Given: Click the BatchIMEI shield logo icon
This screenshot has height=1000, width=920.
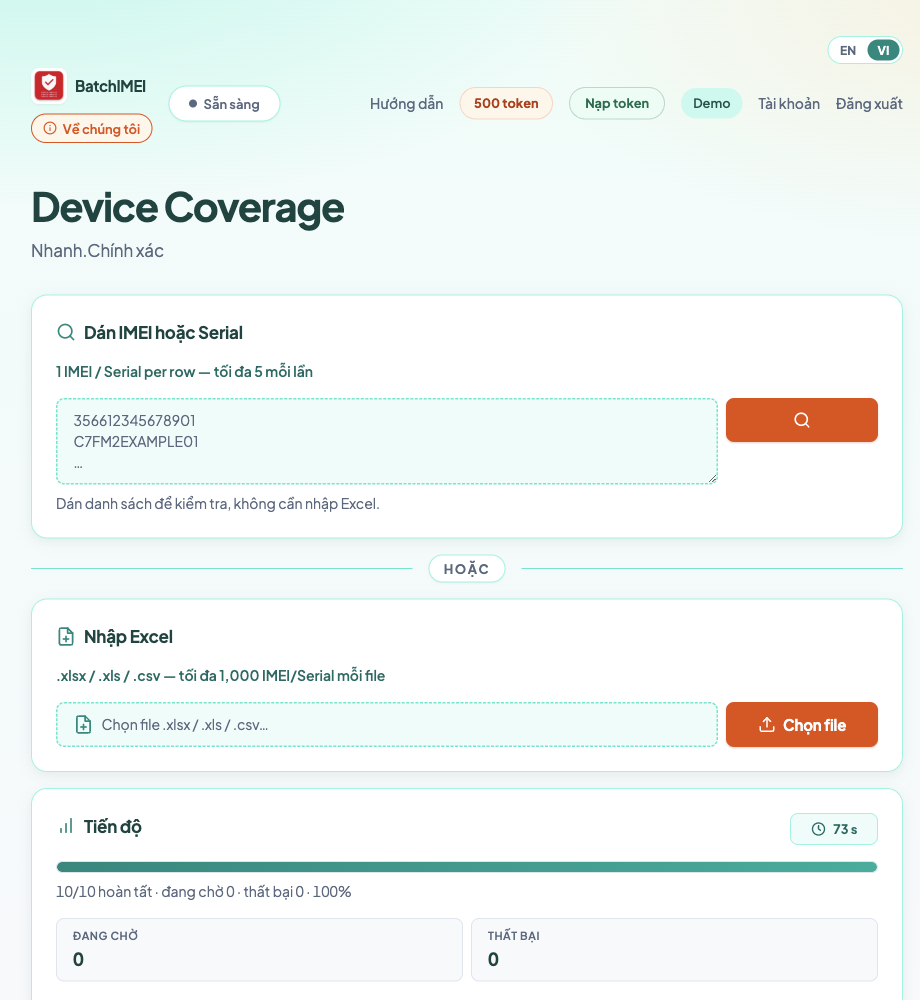Looking at the screenshot, I should [49, 86].
